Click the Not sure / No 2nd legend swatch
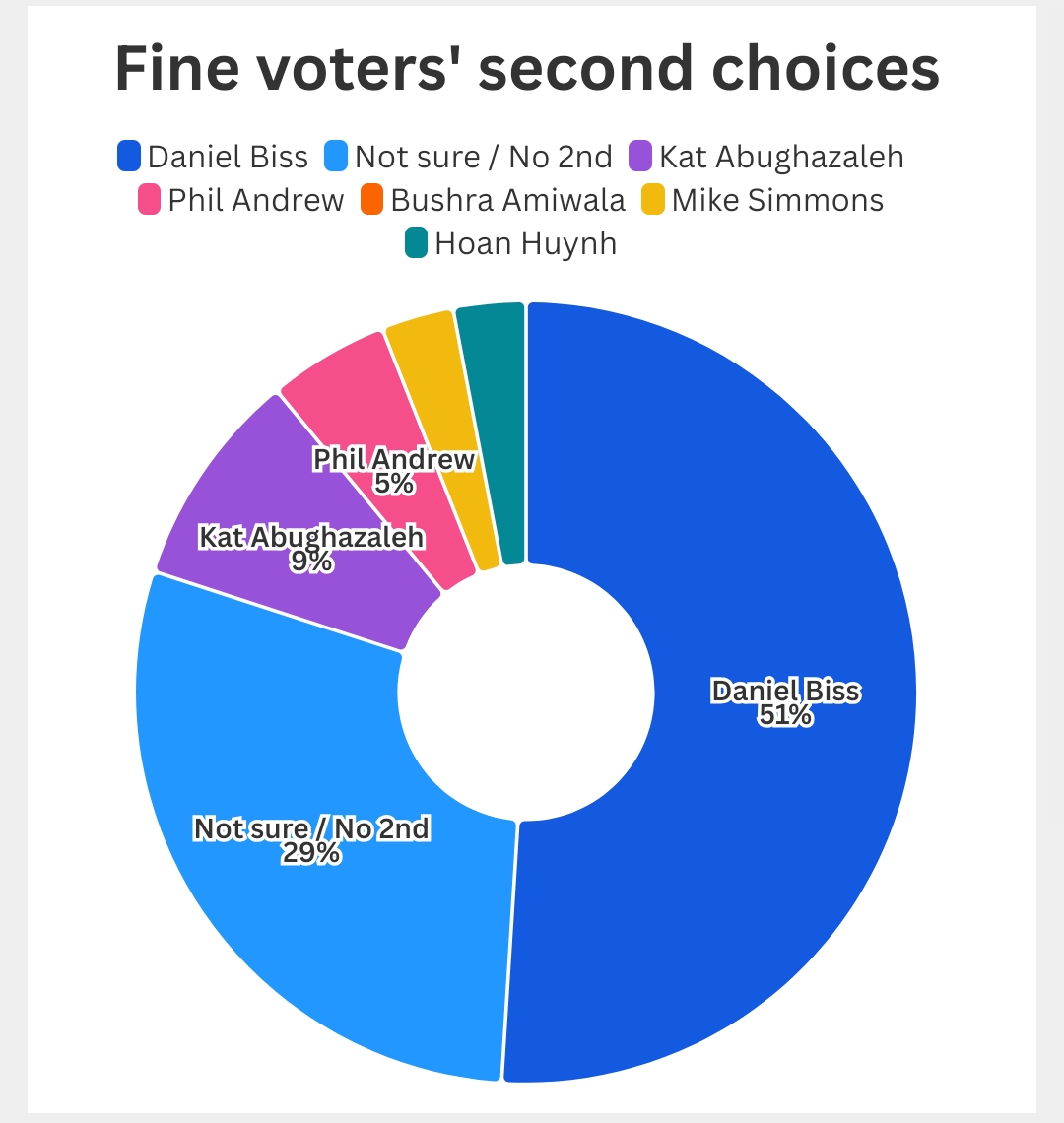The image size is (1064, 1123). coord(336,157)
